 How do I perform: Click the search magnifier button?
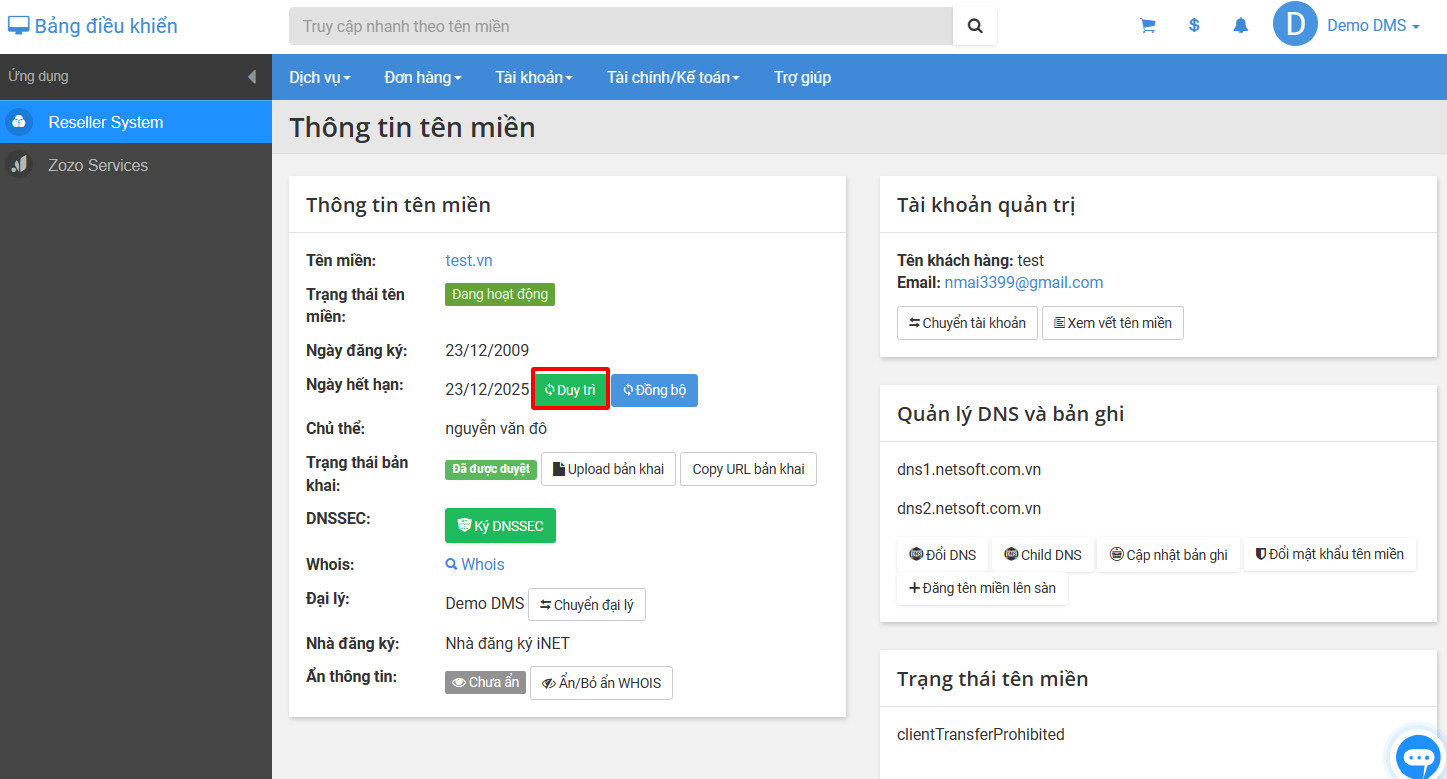(975, 26)
